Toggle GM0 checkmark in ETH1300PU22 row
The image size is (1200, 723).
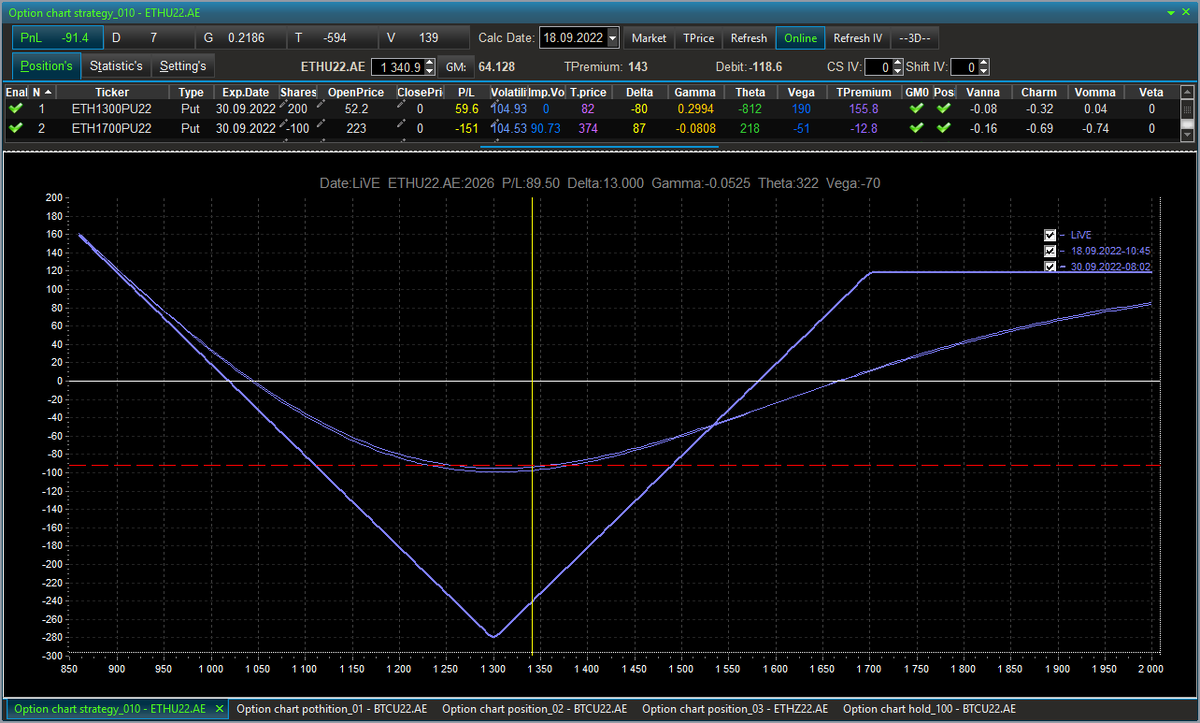click(917, 108)
